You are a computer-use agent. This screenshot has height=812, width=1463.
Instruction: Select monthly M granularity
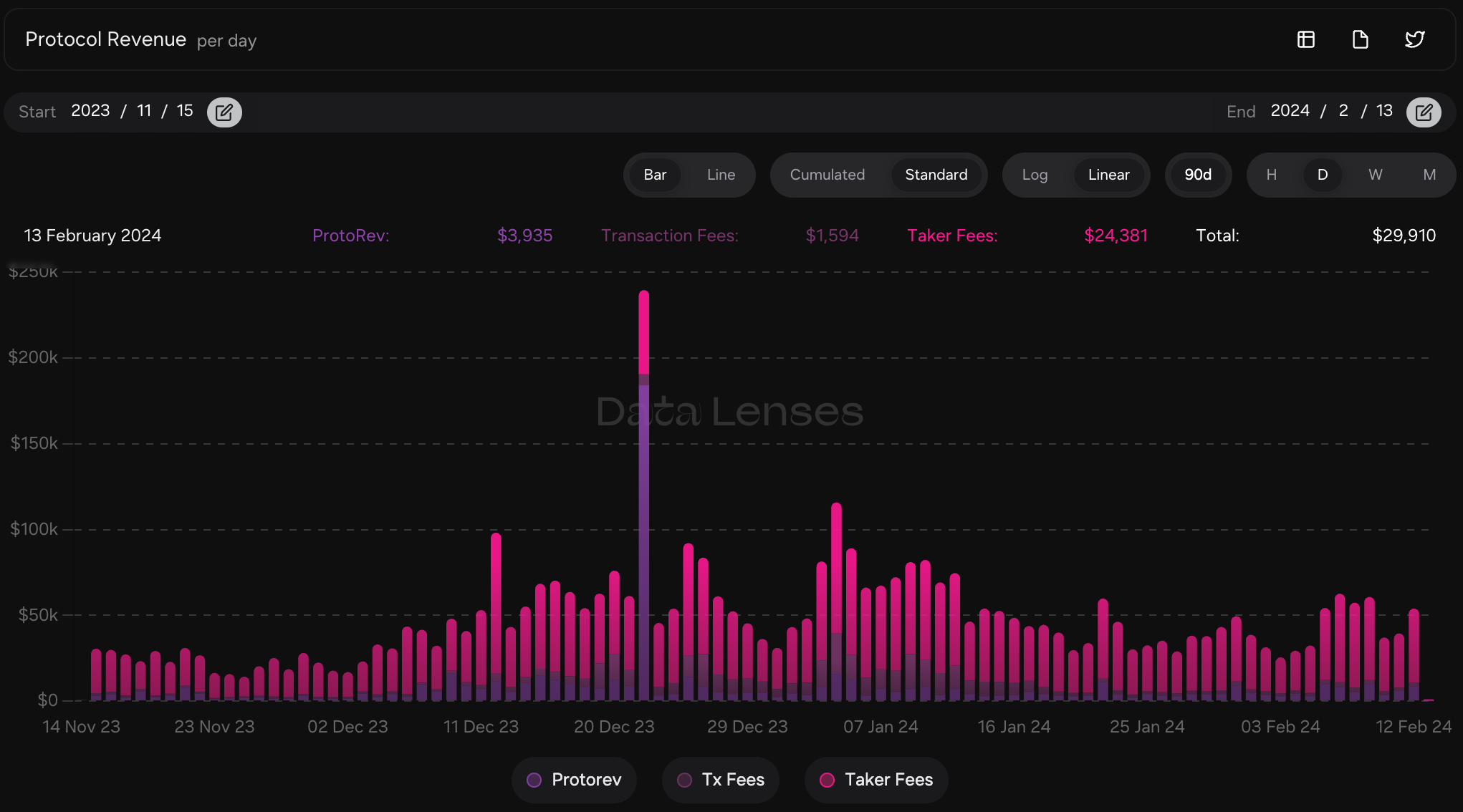(1429, 175)
